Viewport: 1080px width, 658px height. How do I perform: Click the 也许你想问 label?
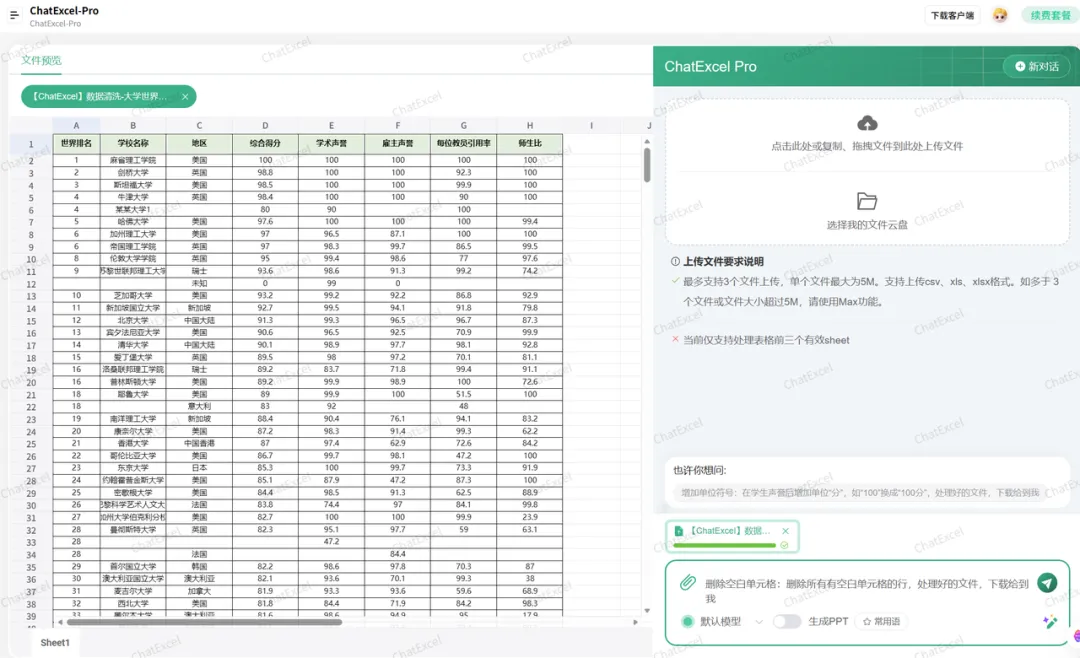(699, 471)
